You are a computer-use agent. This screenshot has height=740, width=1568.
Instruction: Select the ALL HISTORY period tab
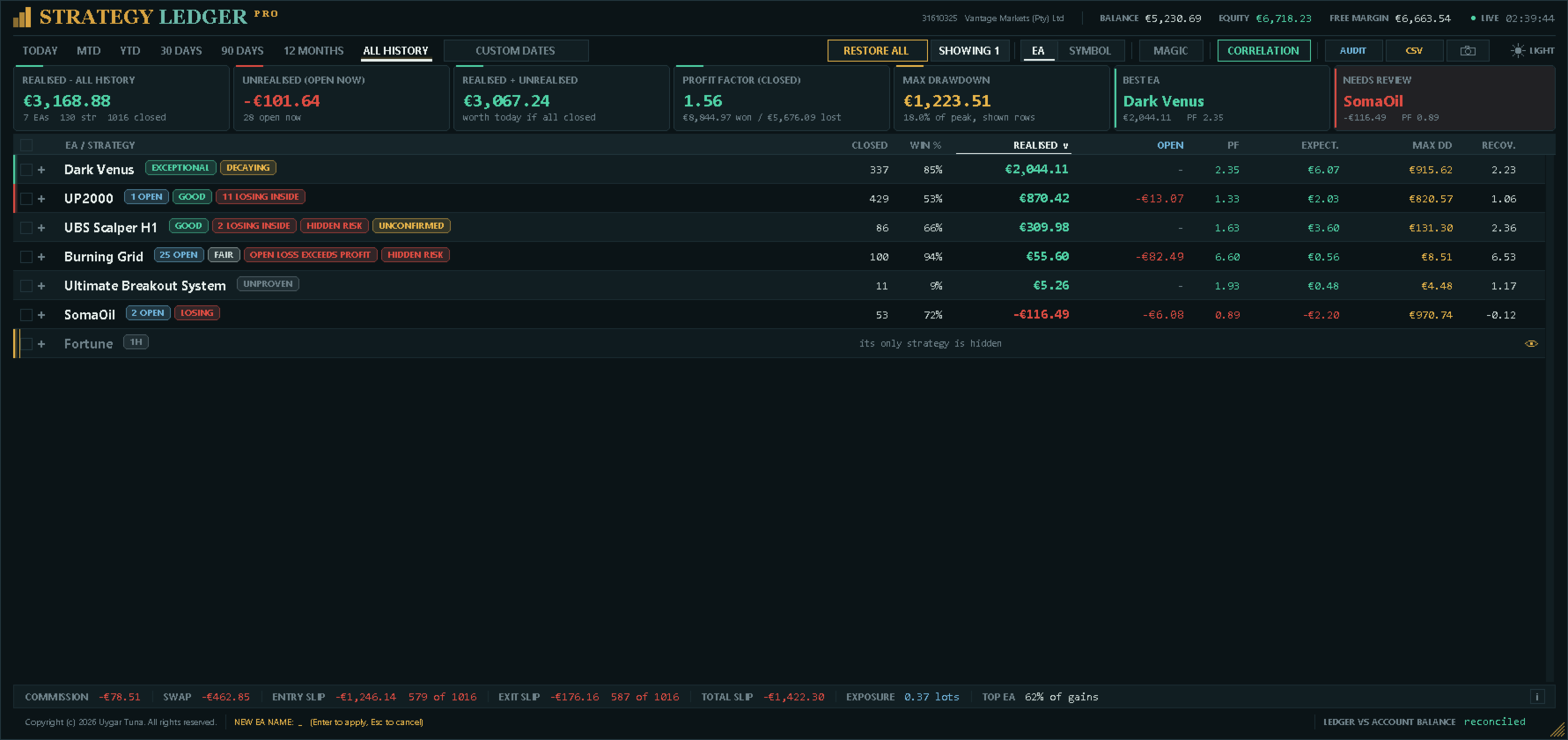pos(395,51)
